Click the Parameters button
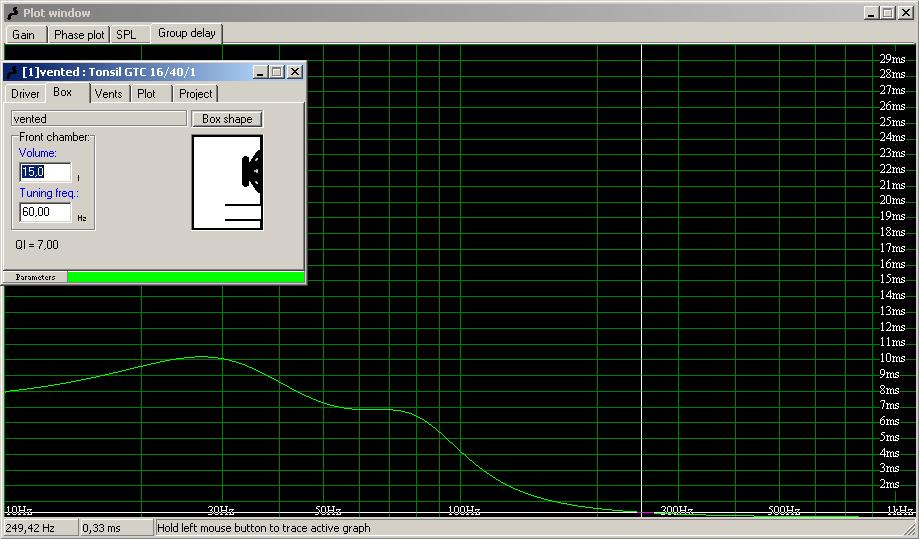 (x=35, y=277)
